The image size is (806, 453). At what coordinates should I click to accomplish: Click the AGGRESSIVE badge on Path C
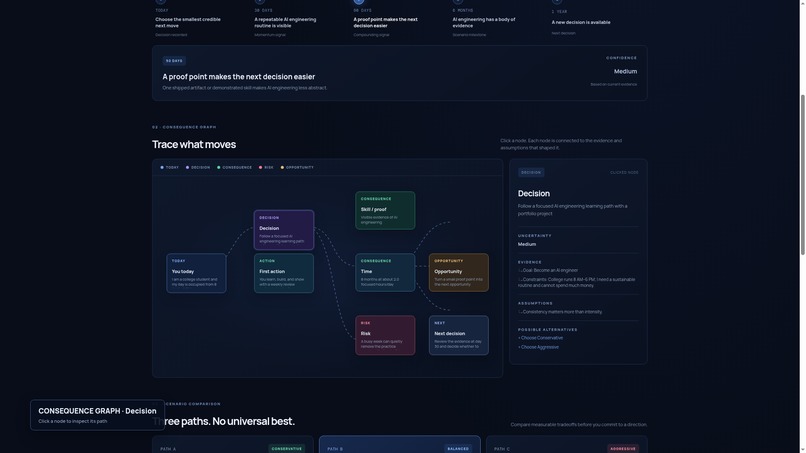click(623, 449)
